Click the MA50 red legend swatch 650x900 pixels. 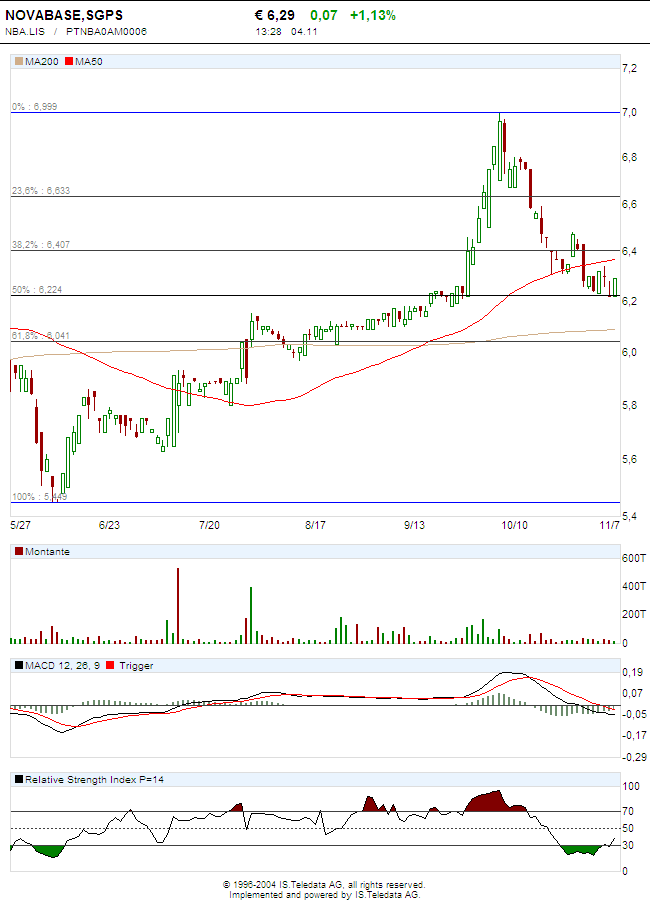(x=69, y=61)
